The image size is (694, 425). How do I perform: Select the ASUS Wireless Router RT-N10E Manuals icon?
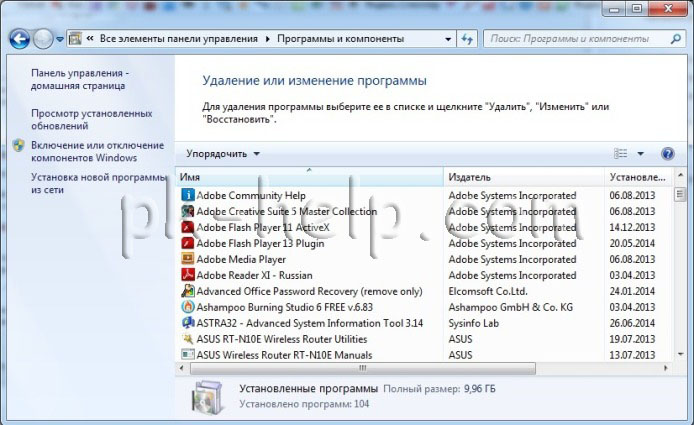coord(188,354)
